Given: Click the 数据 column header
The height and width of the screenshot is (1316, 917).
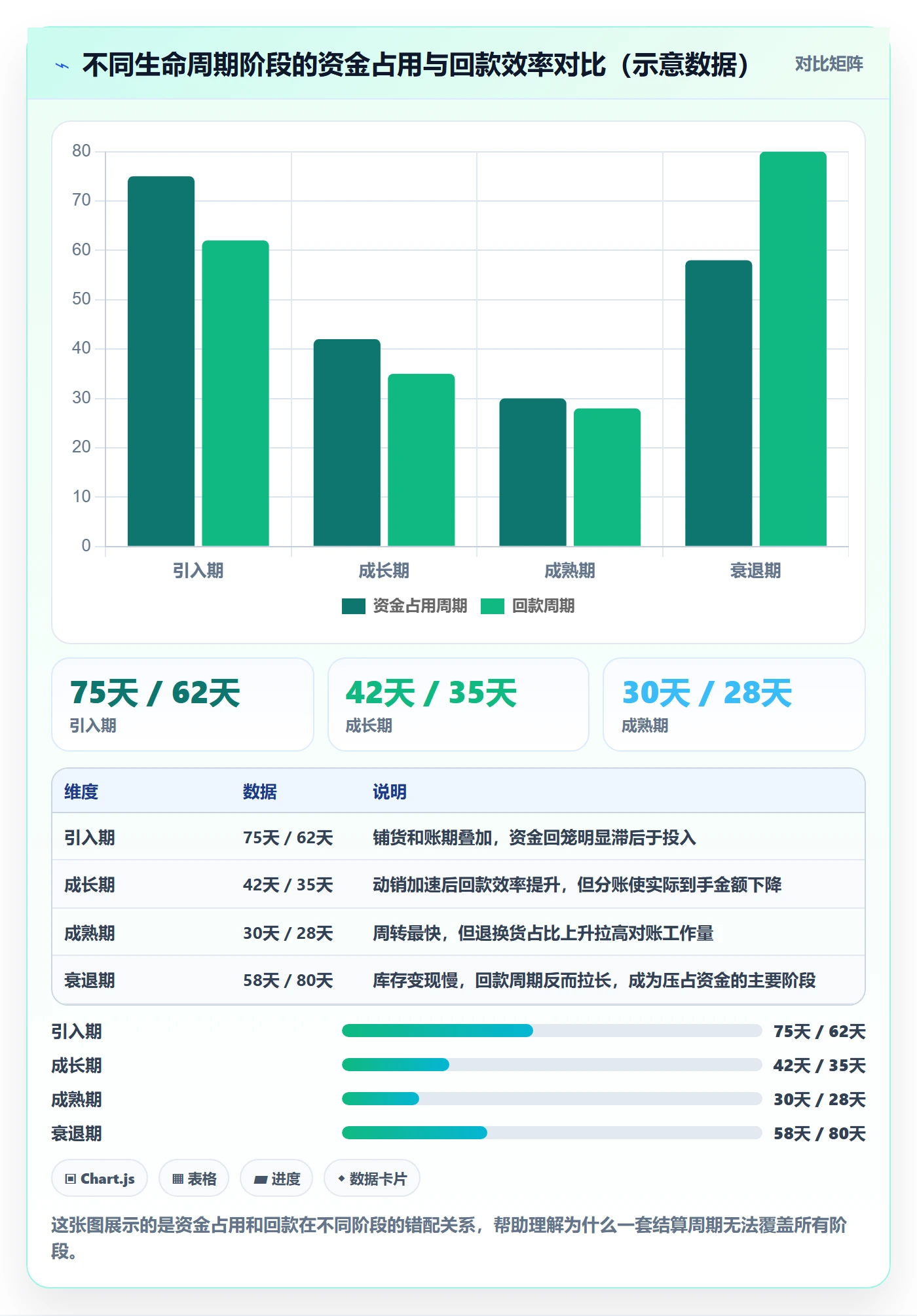Looking at the screenshot, I should [259, 792].
